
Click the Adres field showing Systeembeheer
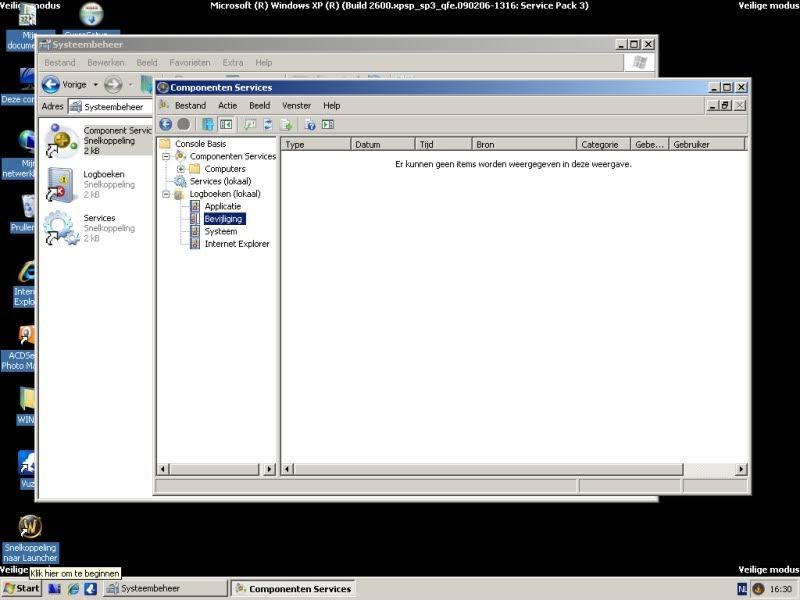(110, 107)
